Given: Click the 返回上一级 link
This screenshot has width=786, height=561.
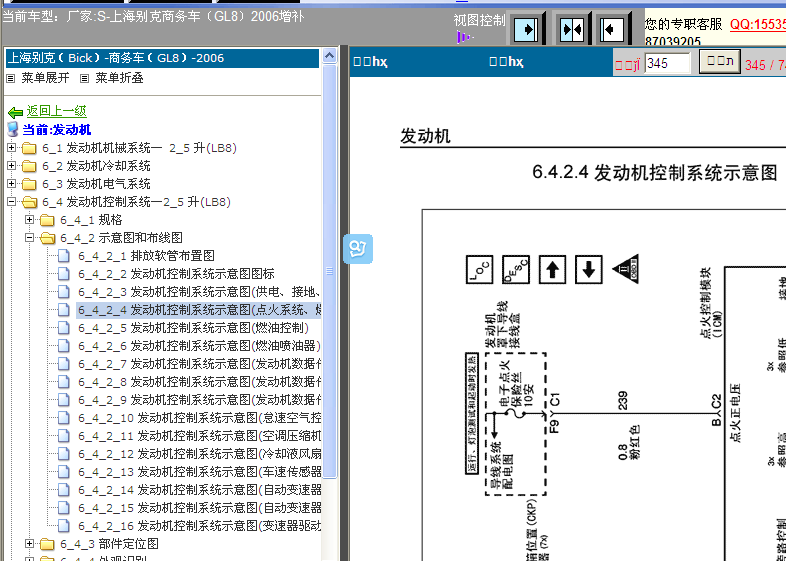Looking at the screenshot, I should coord(57,111).
